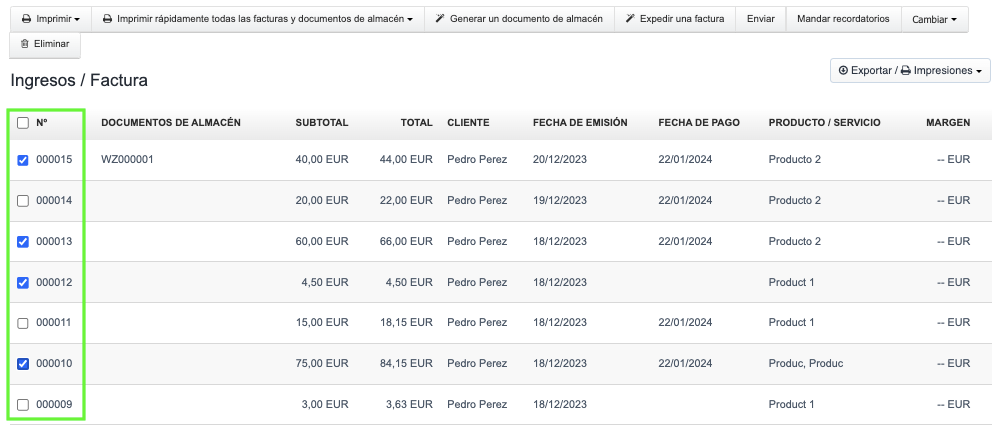Open the Cambiar dropdown
The height and width of the screenshot is (425, 992).
[x=934, y=20]
